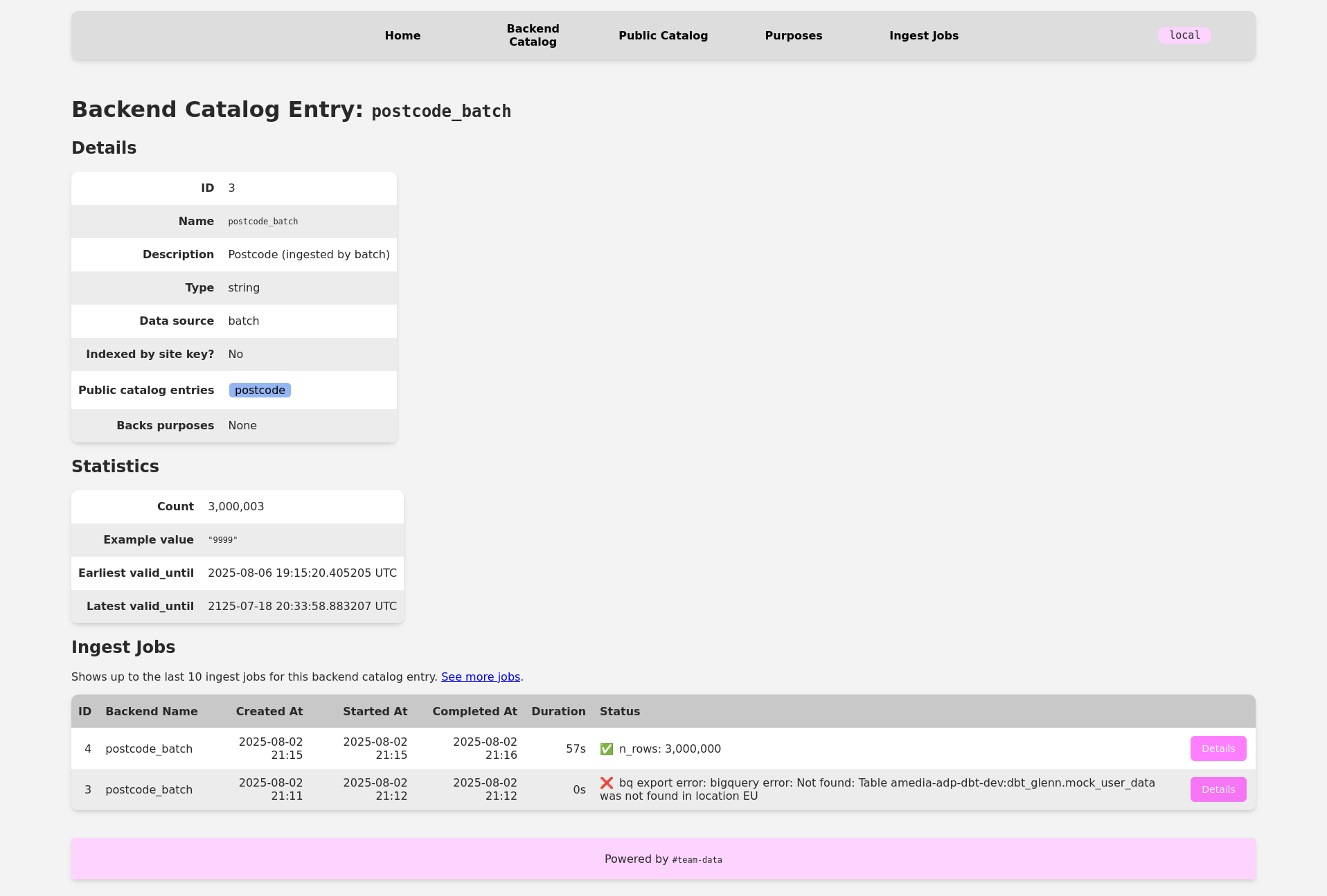Open Details for ingest job 4

(1218, 749)
